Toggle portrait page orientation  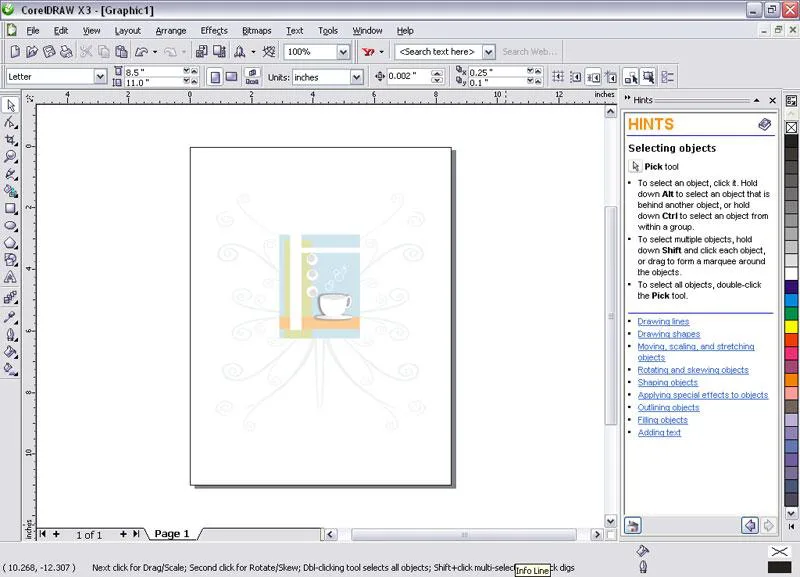tap(213, 75)
